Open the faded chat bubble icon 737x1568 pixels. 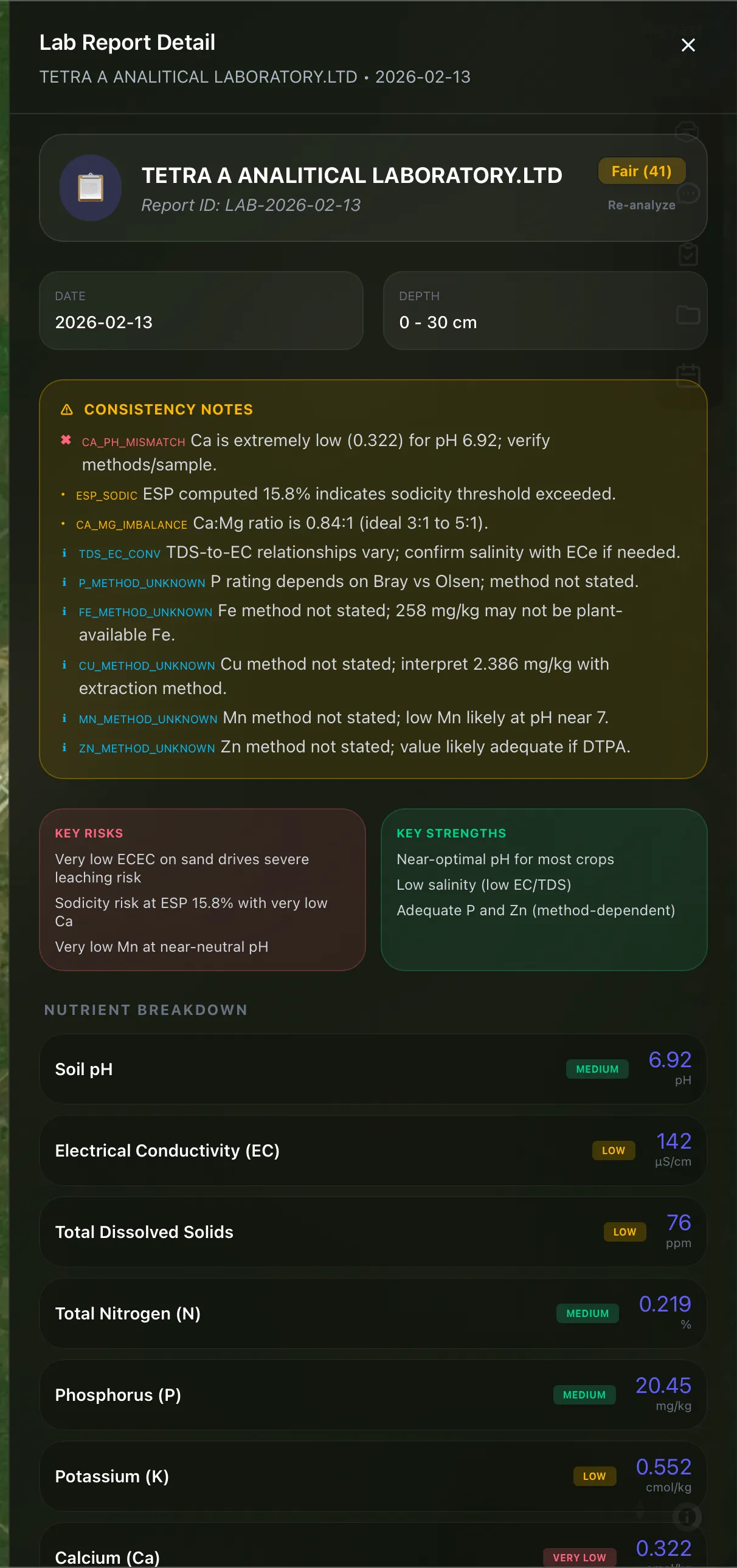[688, 193]
